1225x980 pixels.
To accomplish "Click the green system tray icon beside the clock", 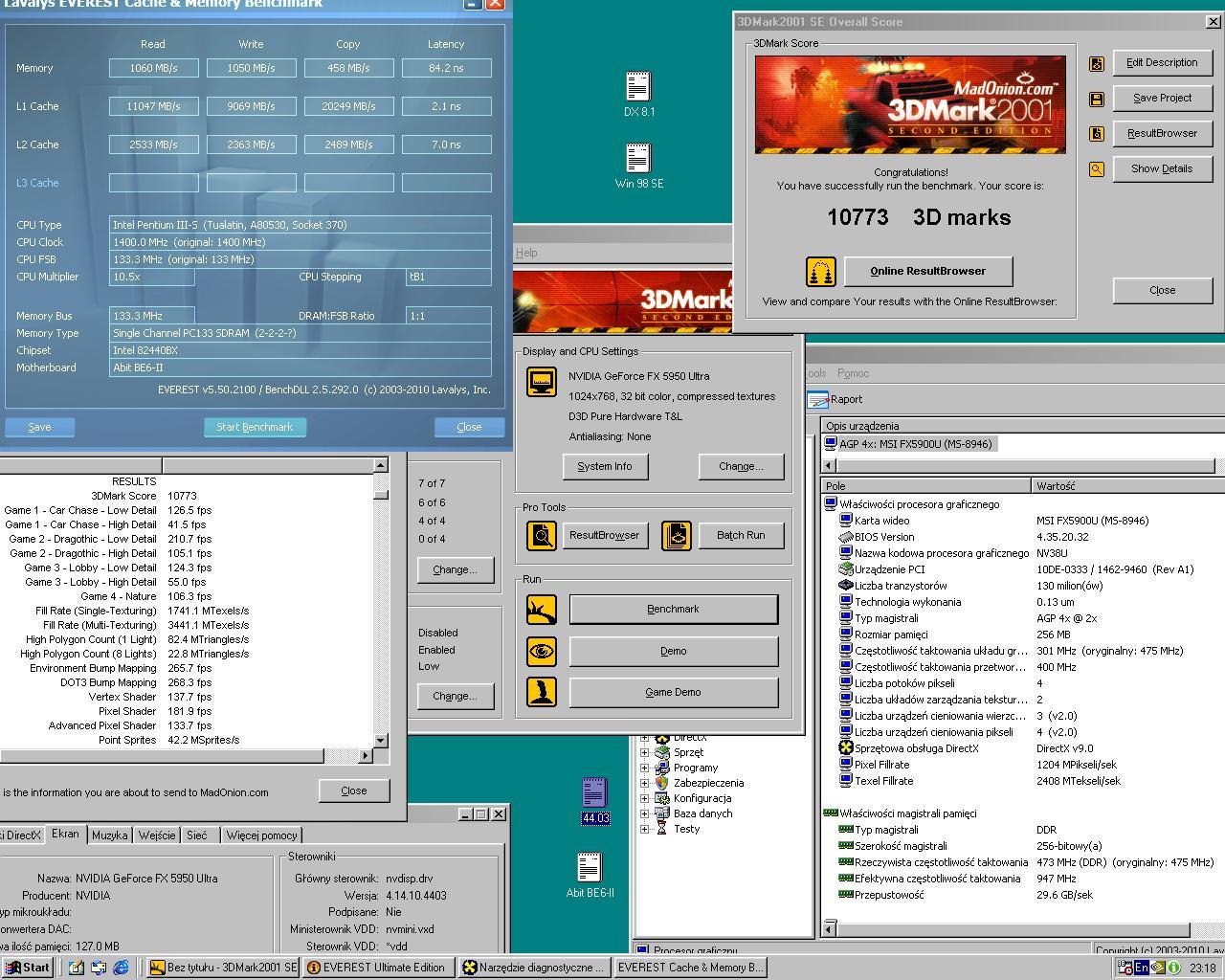I will [x=1173, y=968].
